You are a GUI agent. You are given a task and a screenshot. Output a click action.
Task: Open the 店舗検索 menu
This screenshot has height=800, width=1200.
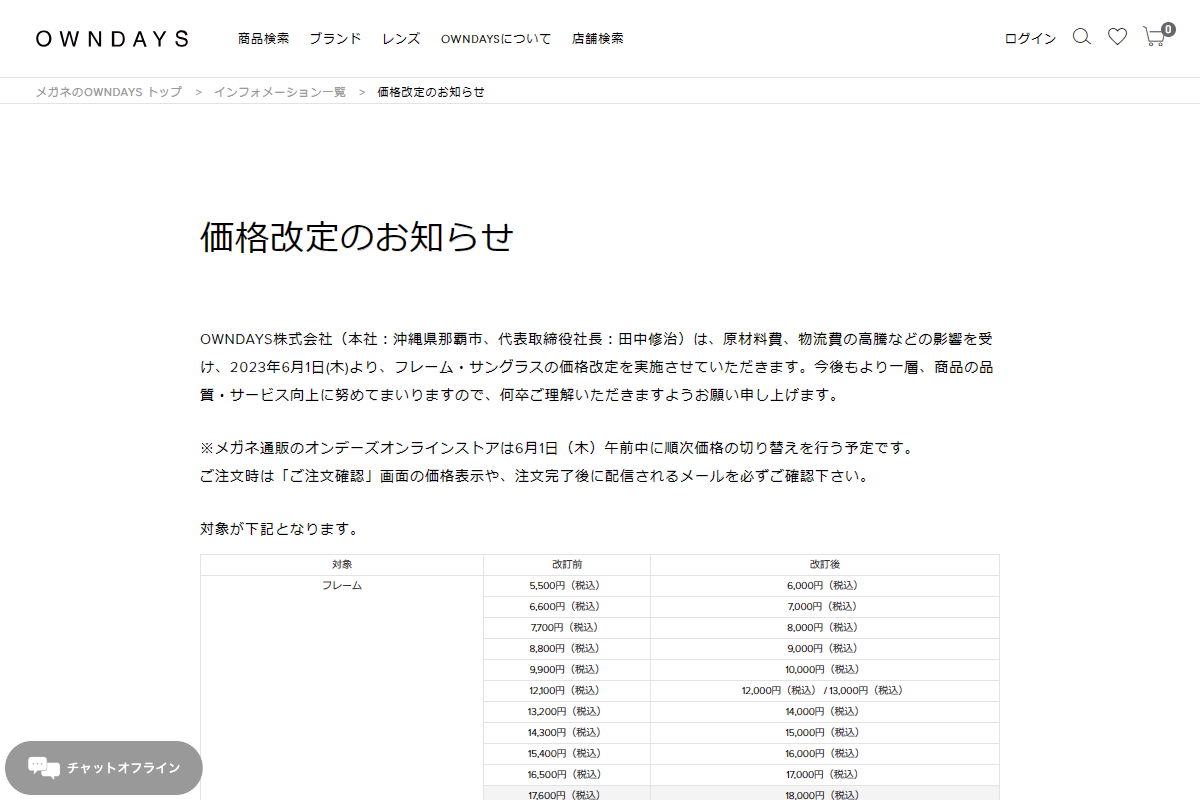tap(598, 38)
